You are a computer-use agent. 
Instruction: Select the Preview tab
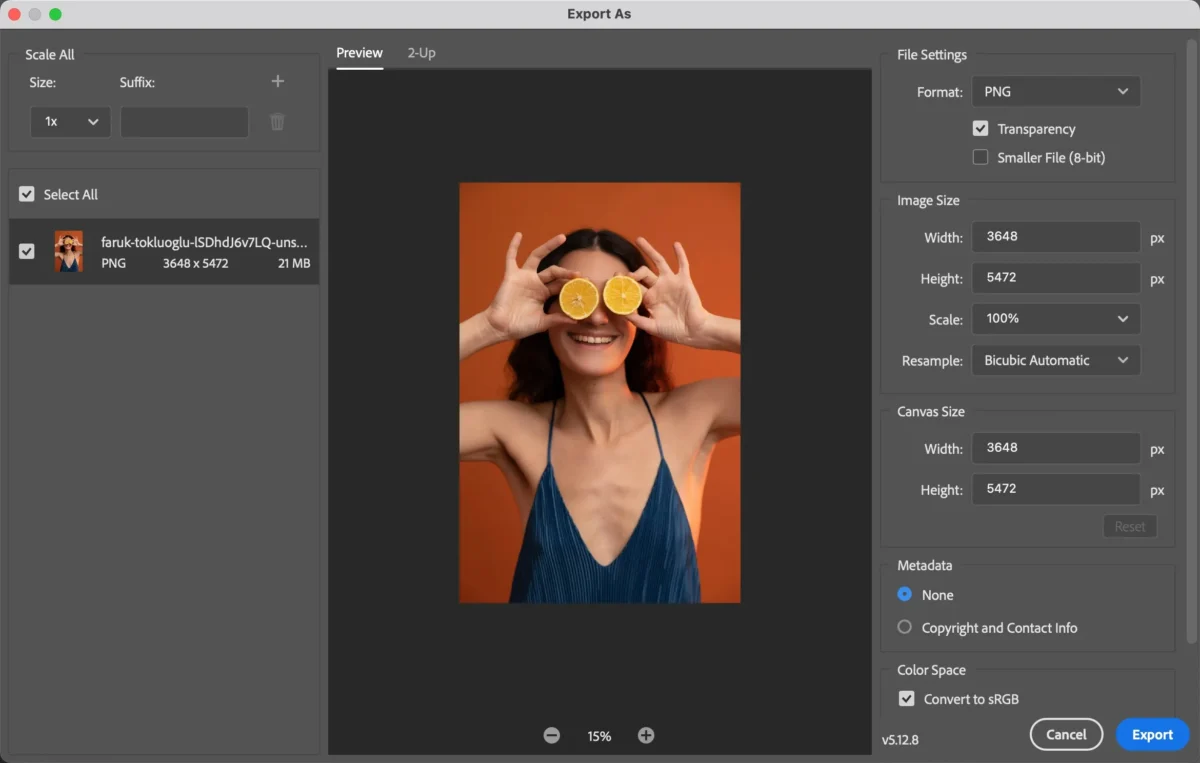(x=359, y=52)
